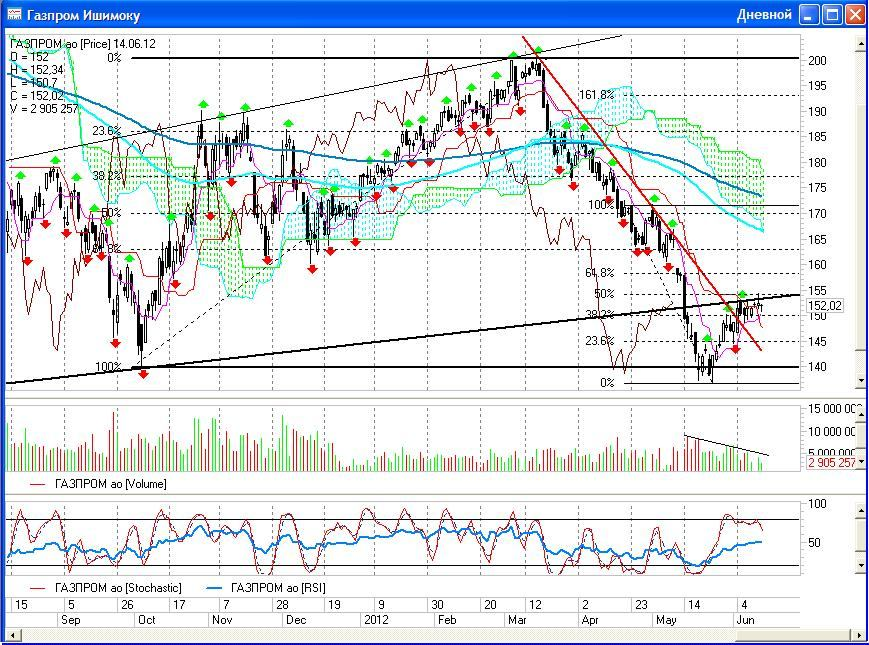The height and width of the screenshot is (645, 869).
Task: Click the boxed current price label 152,02
Action: [x=825, y=305]
